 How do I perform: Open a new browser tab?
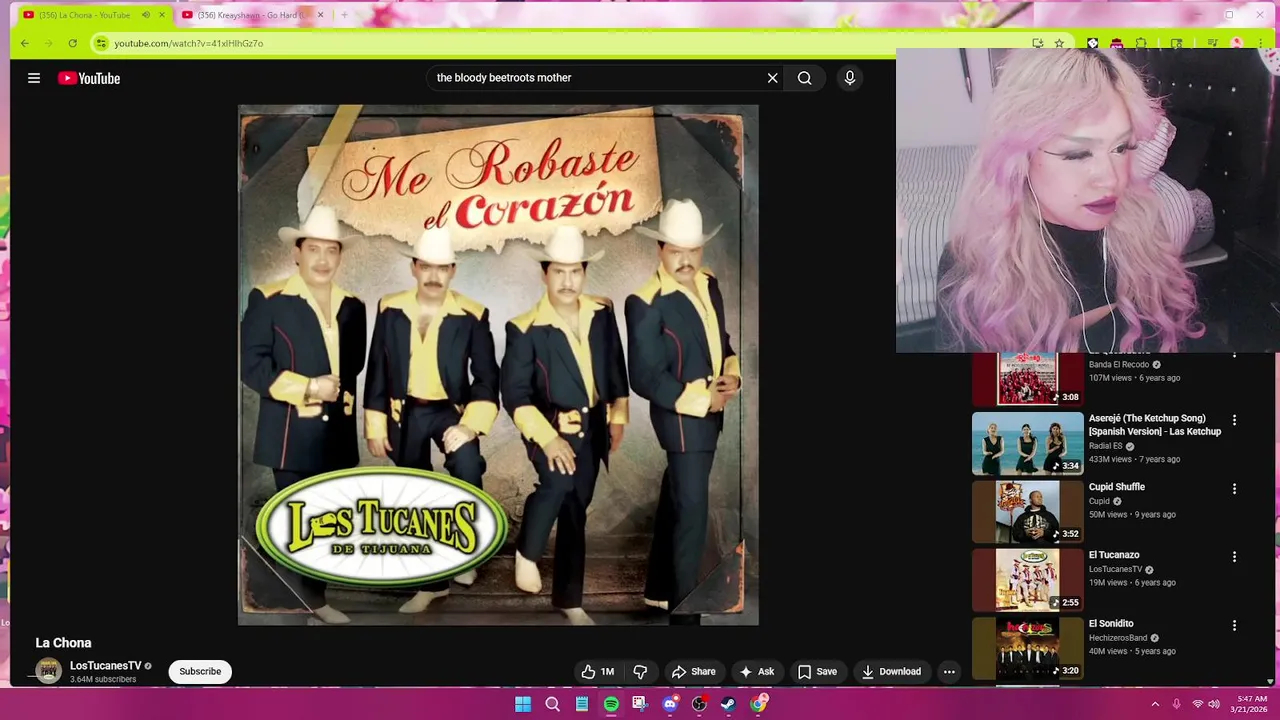point(344,15)
